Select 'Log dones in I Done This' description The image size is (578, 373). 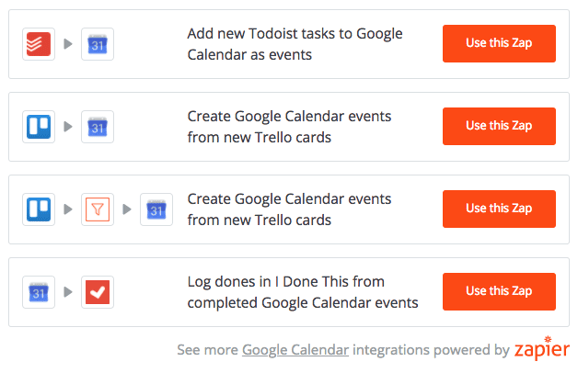303,292
